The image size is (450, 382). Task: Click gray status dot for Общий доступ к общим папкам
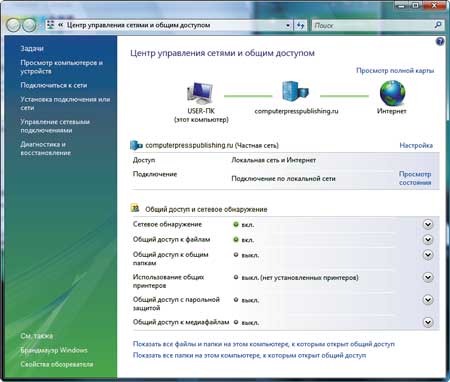point(236,255)
